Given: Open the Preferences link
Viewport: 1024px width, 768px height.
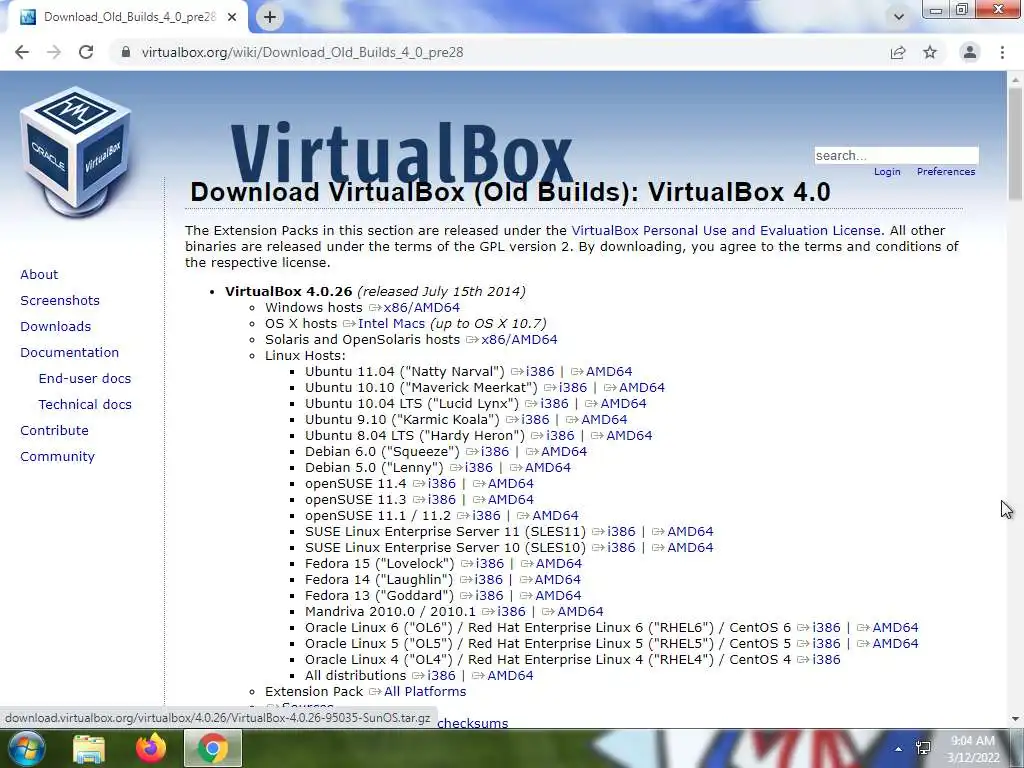Looking at the screenshot, I should [x=946, y=172].
